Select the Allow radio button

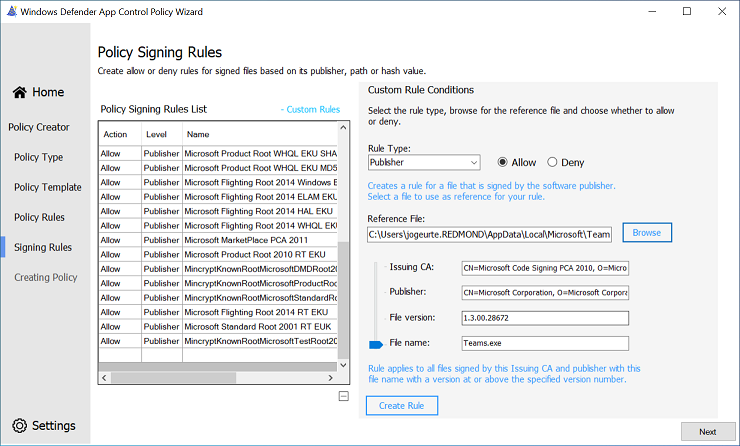tap(503, 162)
